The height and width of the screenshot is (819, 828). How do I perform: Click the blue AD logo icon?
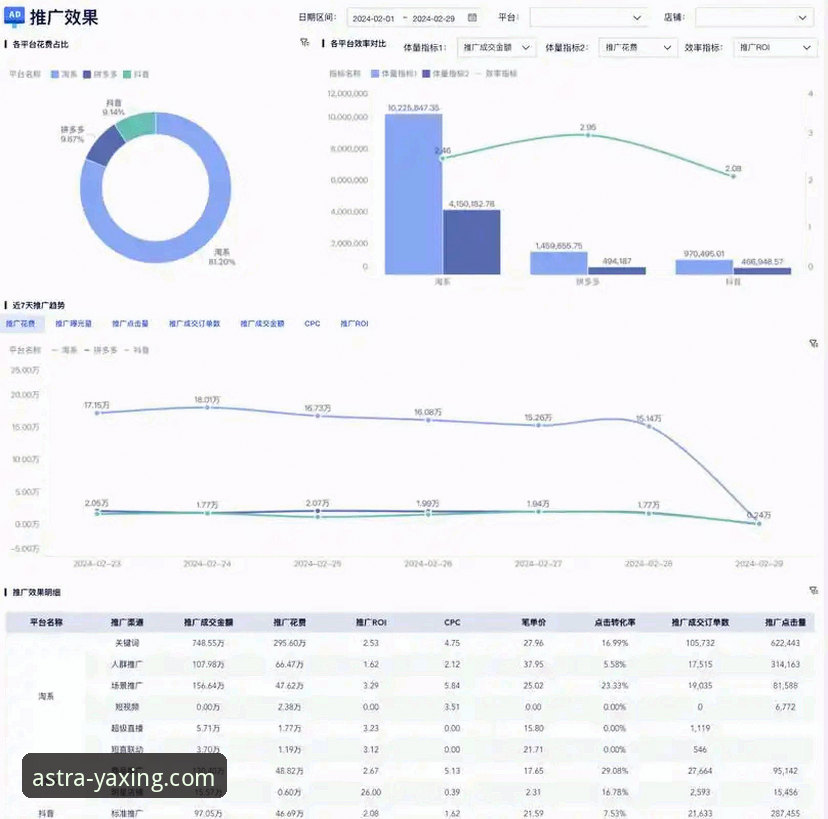tap(15, 16)
